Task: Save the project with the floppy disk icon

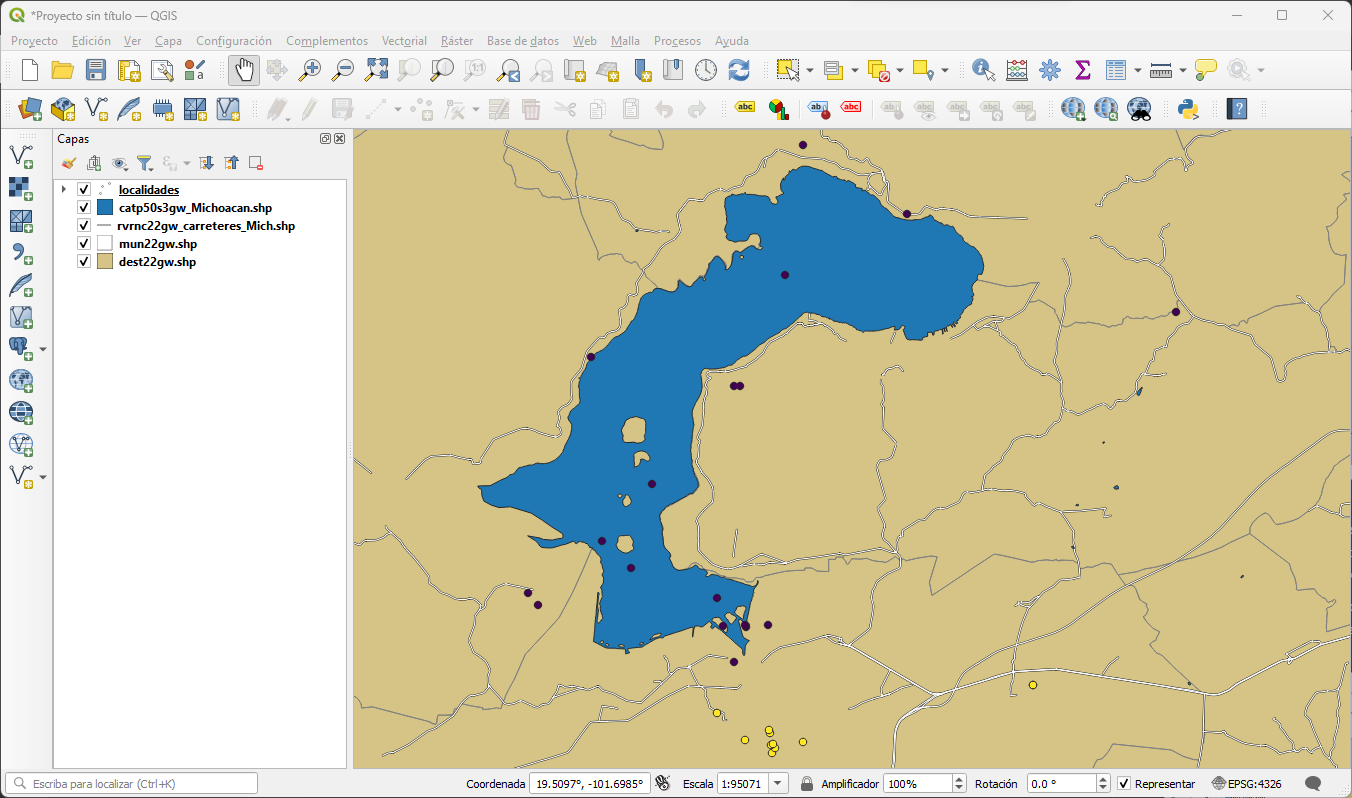Action: click(95, 70)
